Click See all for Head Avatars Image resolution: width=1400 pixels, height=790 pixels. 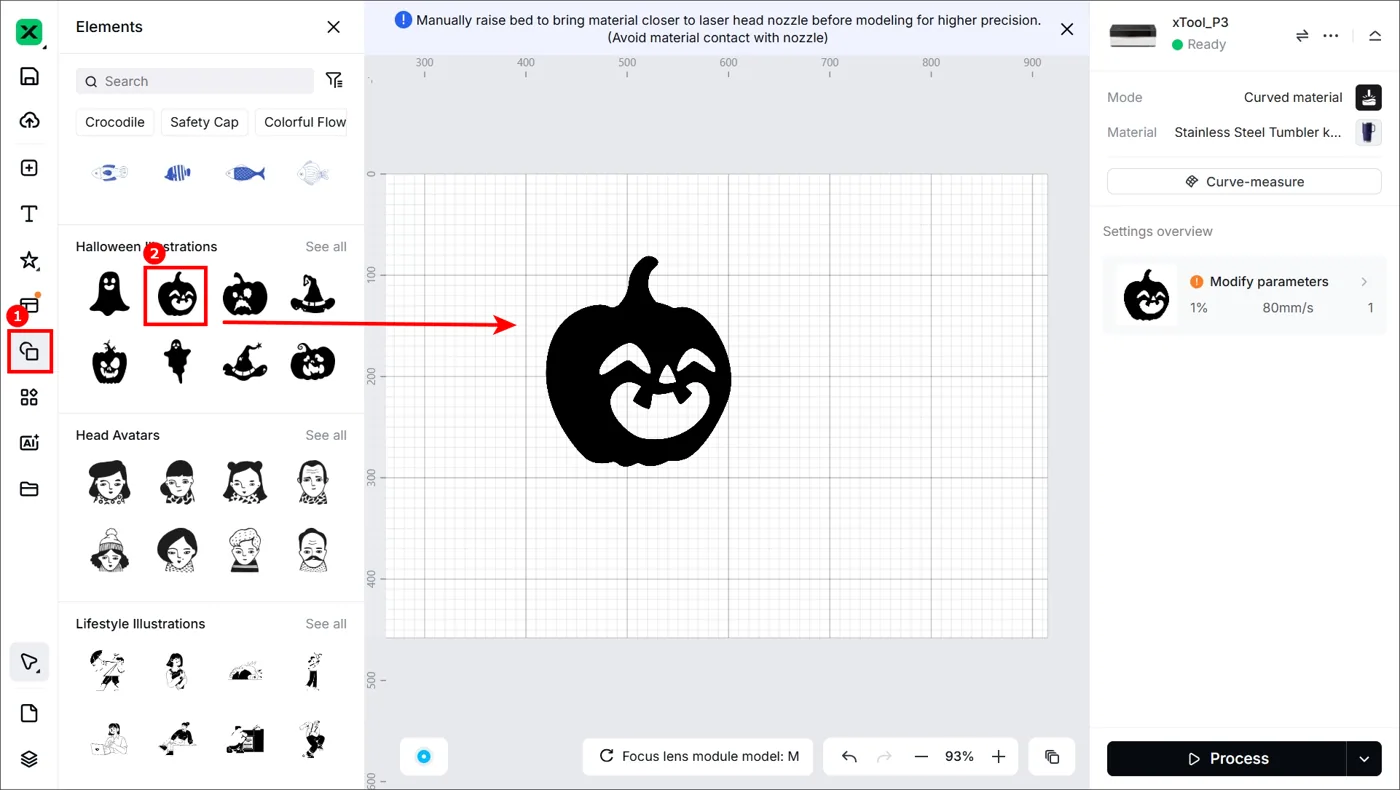(x=326, y=435)
